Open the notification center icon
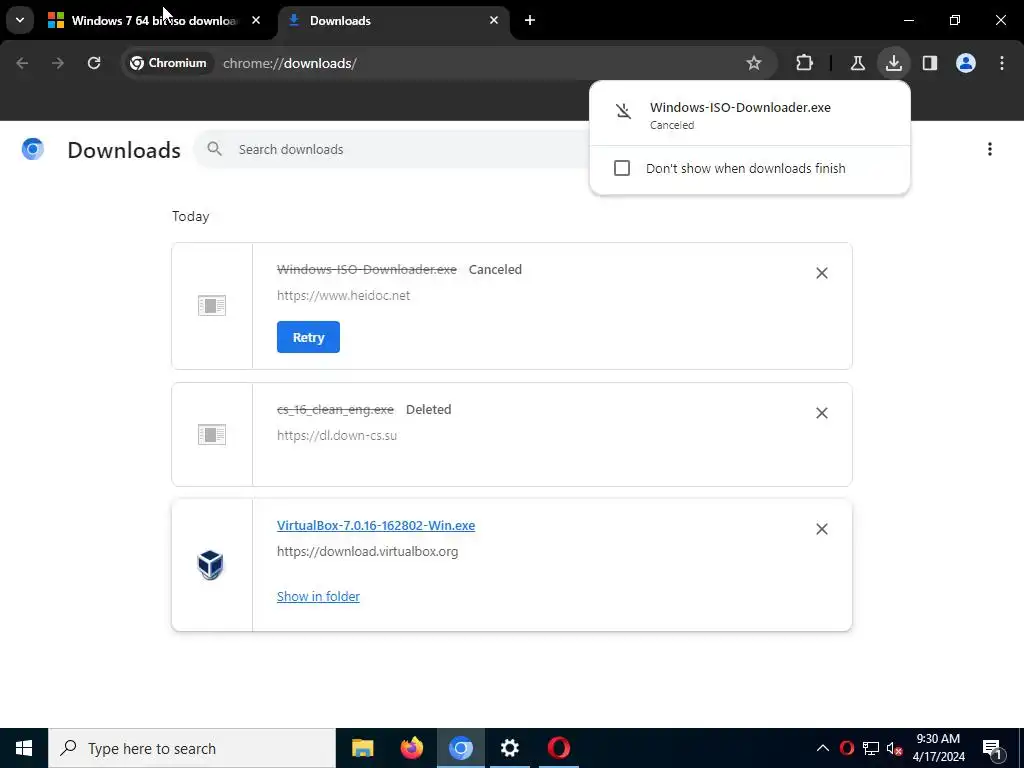Screen dimensions: 1024x768 tap(993, 748)
